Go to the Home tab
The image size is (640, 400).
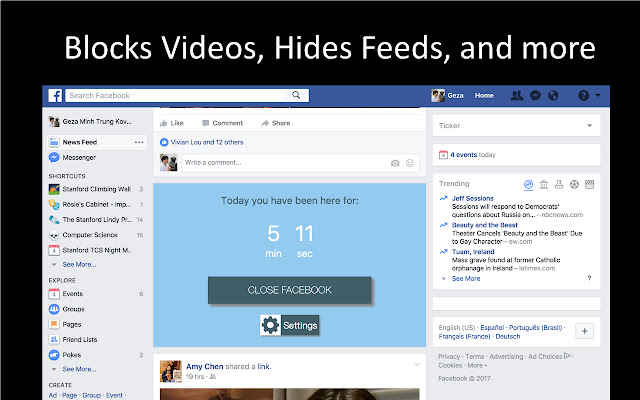tap(484, 96)
